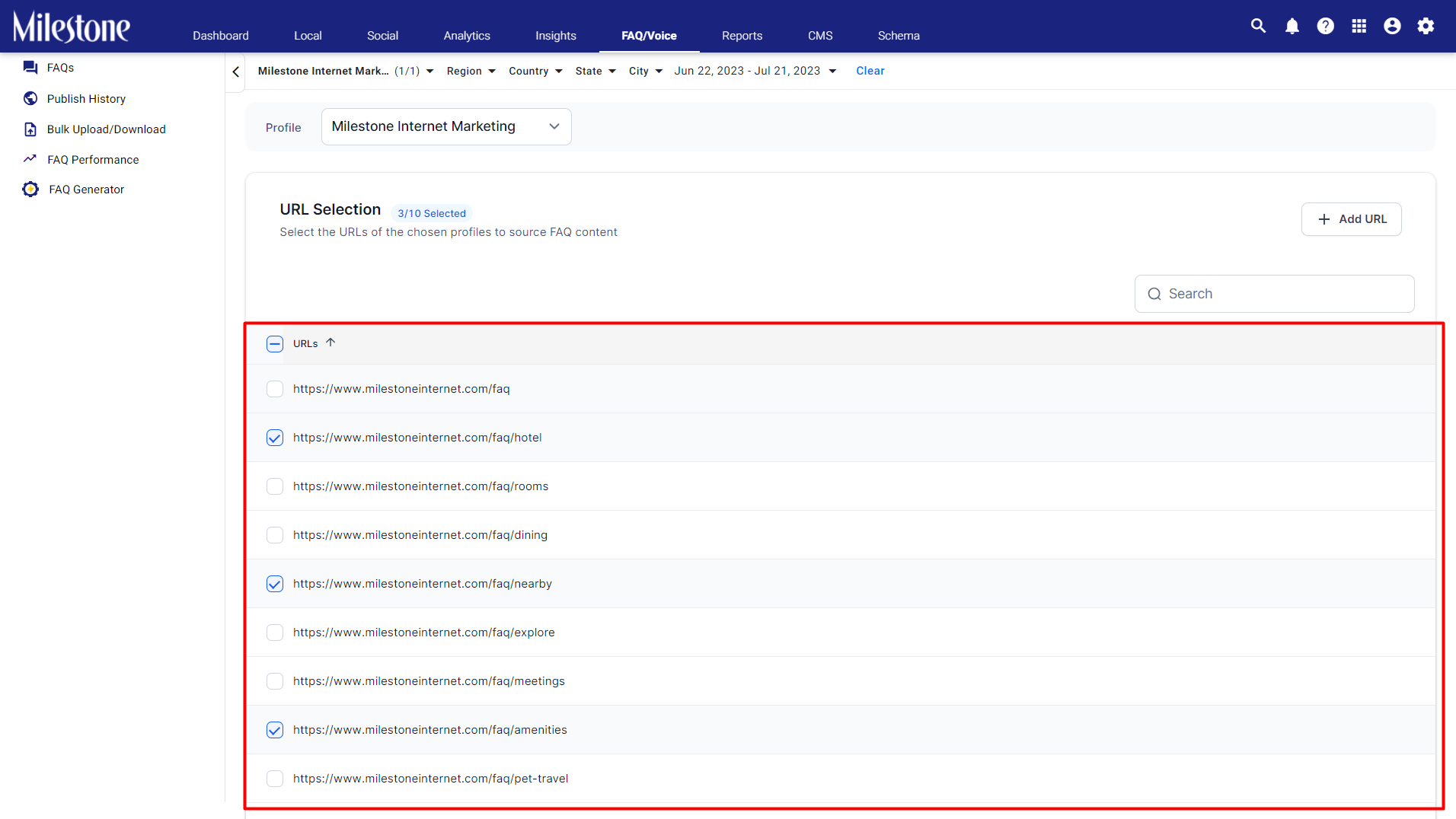
Task: Click the /faq/hotel URL text
Action: (x=417, y=438)
